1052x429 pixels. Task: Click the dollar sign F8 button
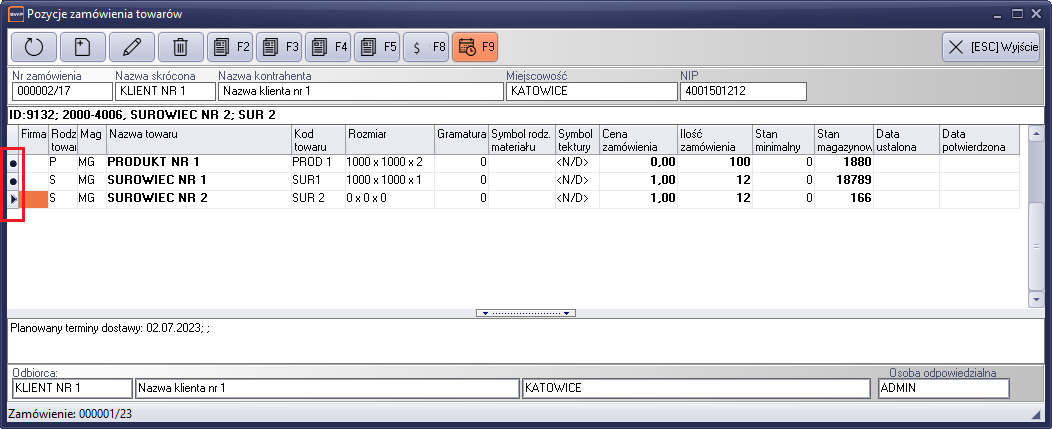(x=426, y=46)
